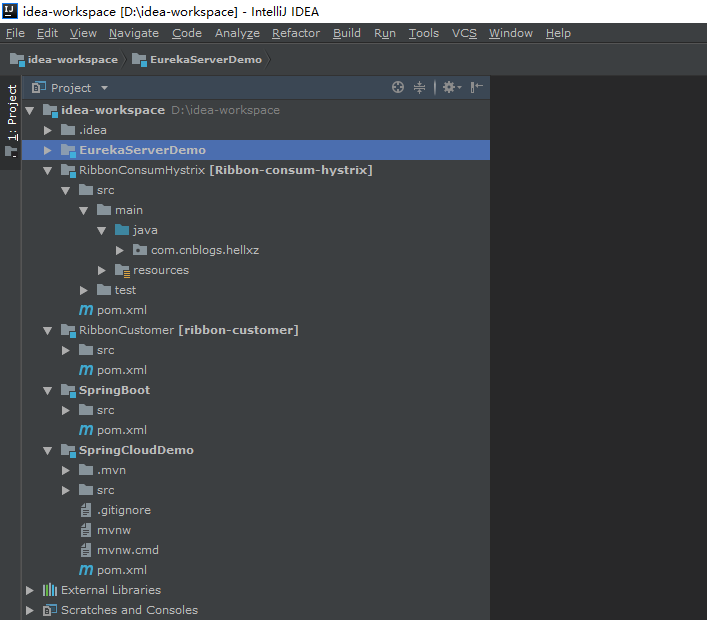Viewport: 707px width, 620px height.
Task: Collapse the RibbonConsumHystrix module arrow
Action: [x=47, y=170]
